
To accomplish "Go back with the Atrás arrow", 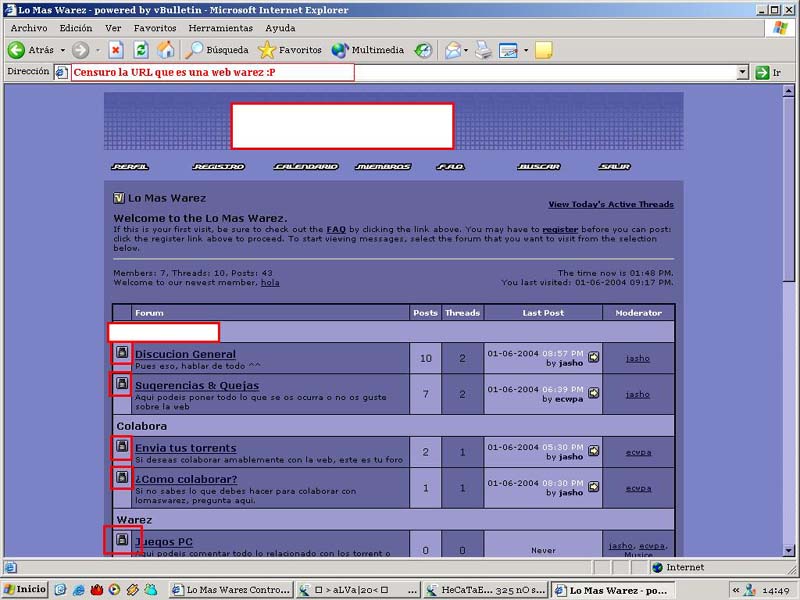I will point(31,50).
